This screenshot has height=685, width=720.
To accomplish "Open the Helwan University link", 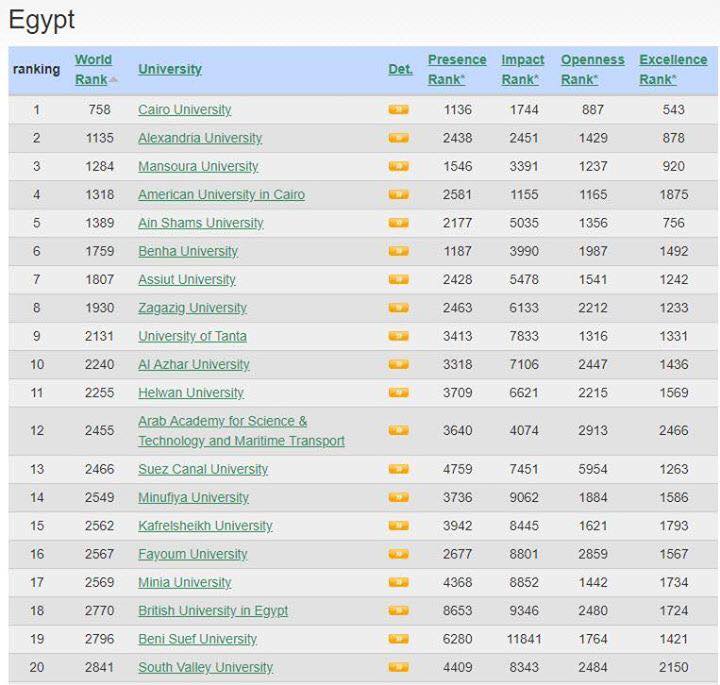I will coord(191,393).
